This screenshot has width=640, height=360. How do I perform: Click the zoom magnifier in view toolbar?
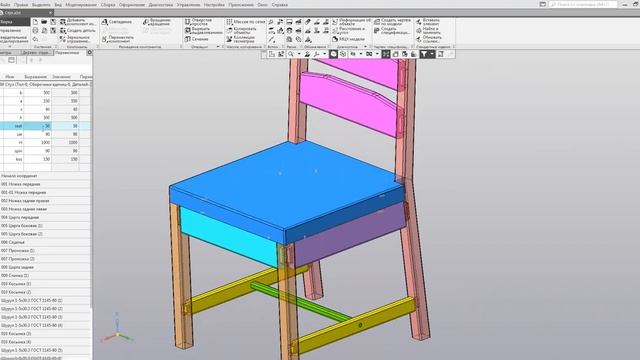click(x=291, y=54)
